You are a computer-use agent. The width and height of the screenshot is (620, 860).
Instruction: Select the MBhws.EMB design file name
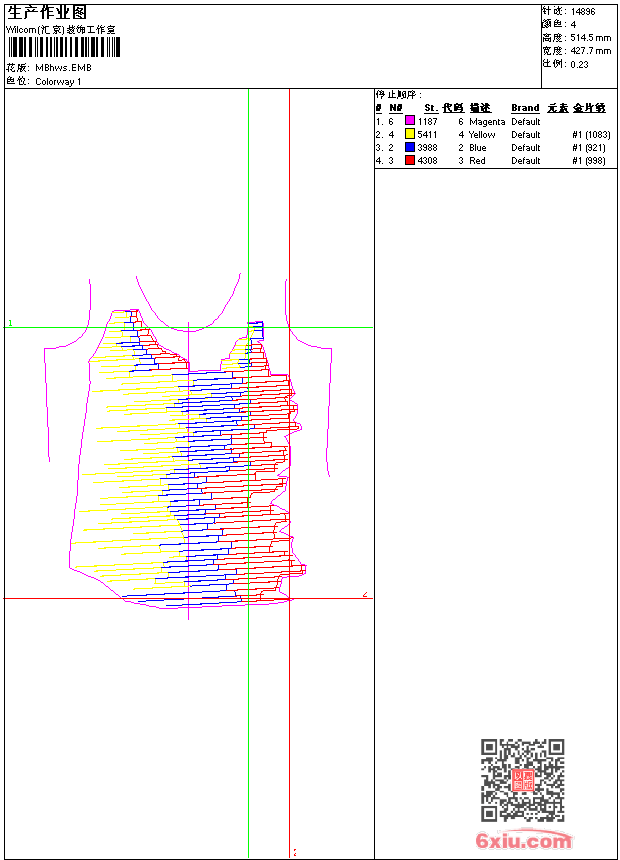tap(63, 68)
